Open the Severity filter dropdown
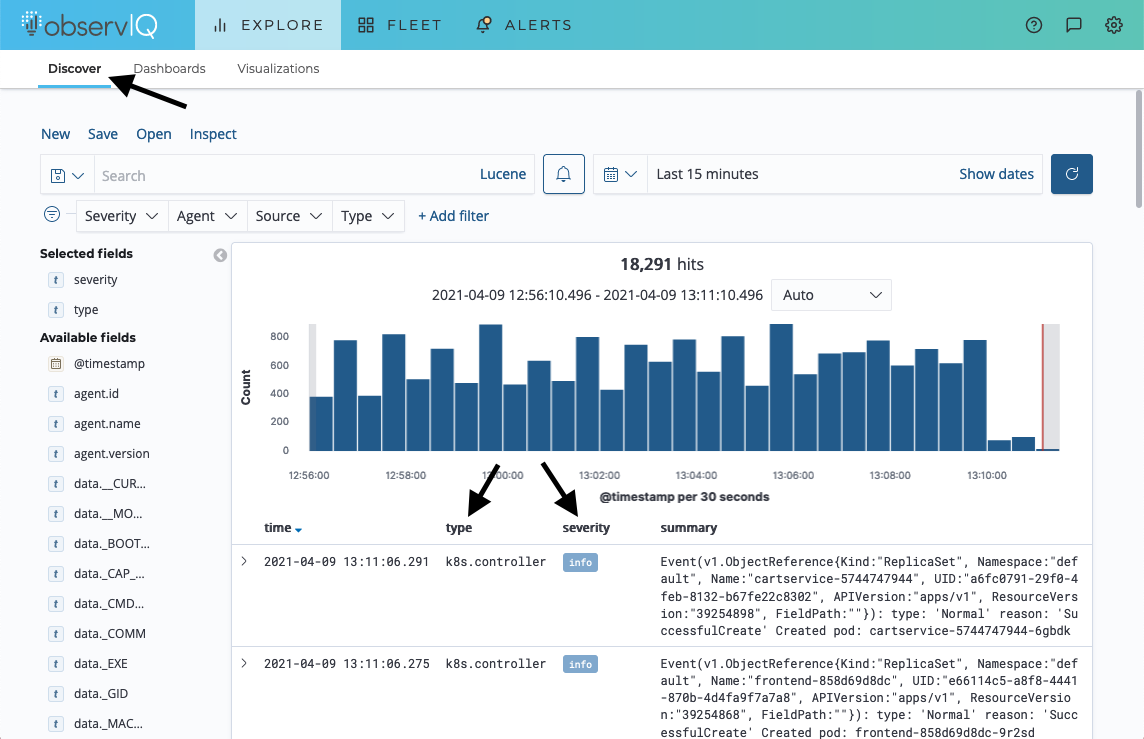Screen dimensions: 1144x739 click(122, 216)
